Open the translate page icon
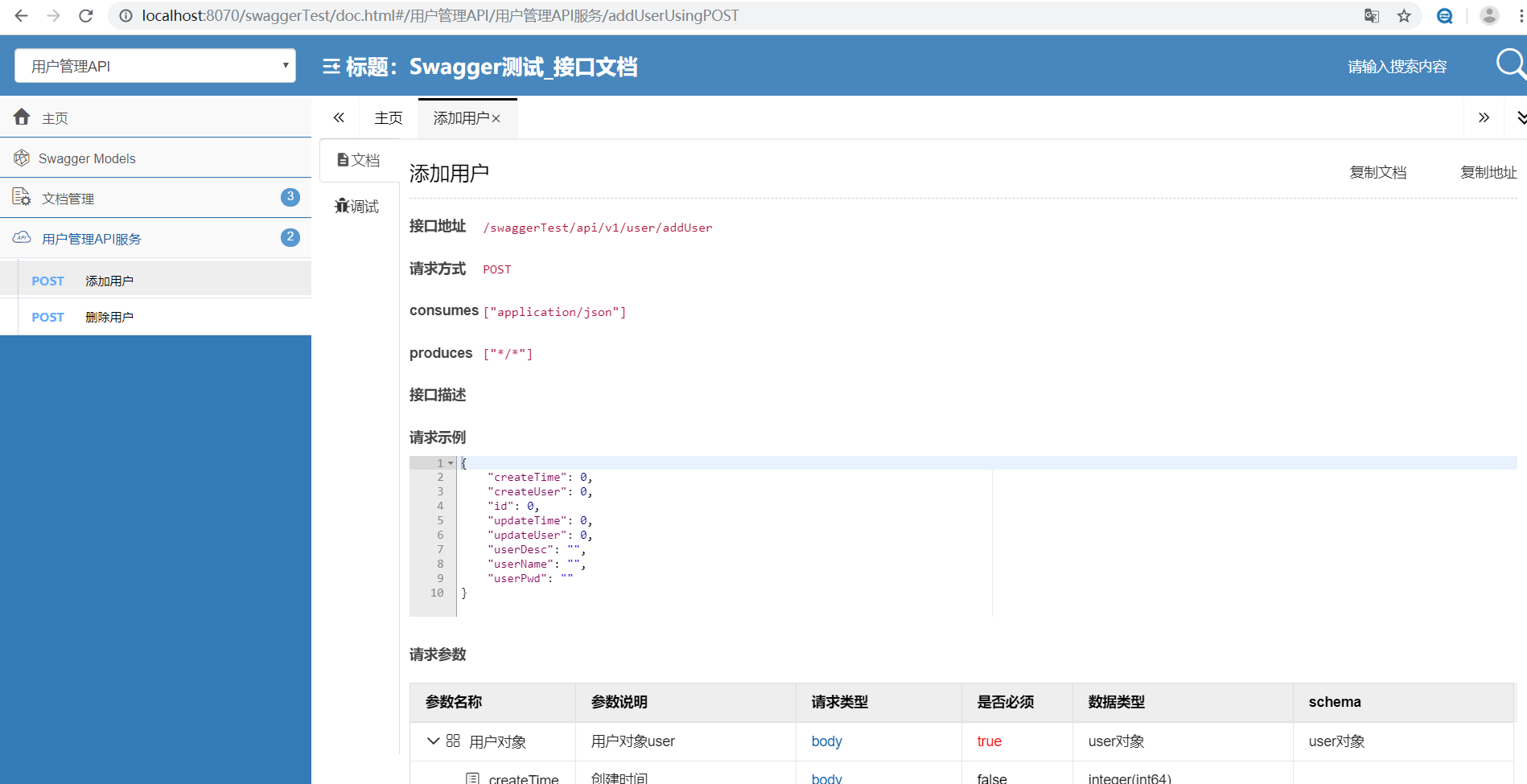Image resolution: width=1527 pixels, height=784 pixels. pos(1372,16)
